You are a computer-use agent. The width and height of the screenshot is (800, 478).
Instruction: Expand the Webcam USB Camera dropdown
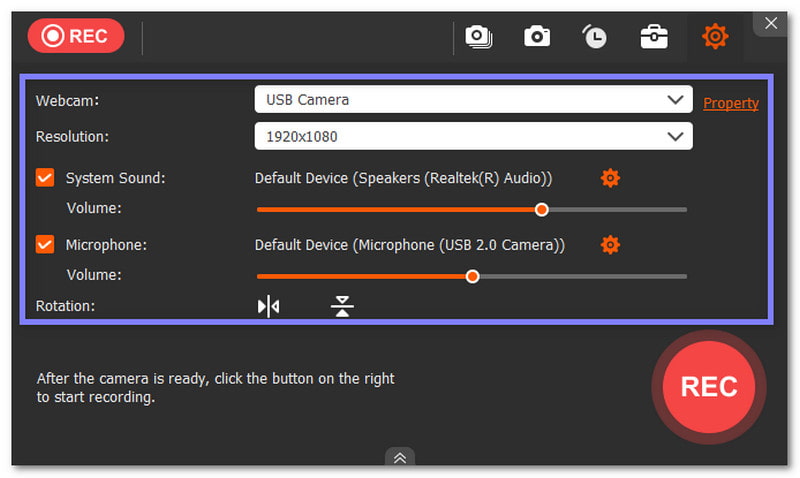click(473, 100)
